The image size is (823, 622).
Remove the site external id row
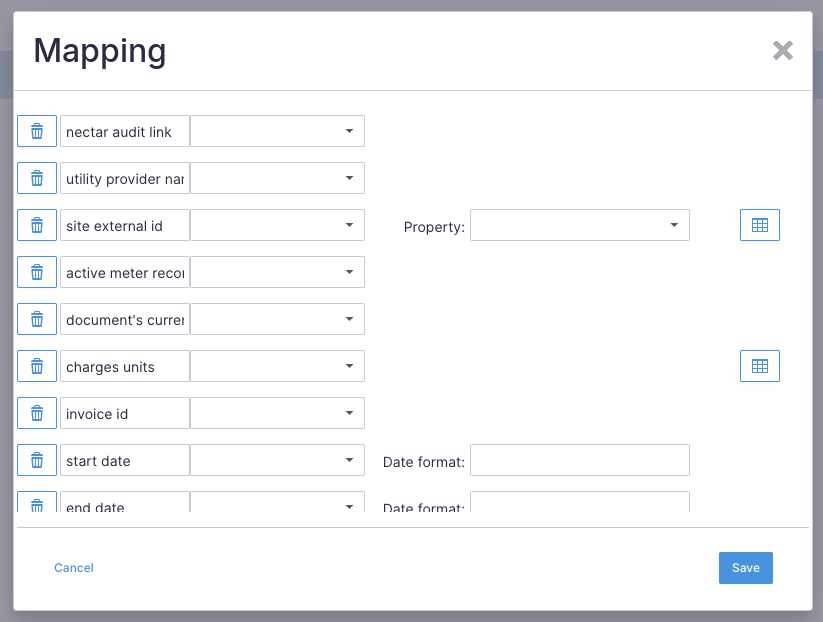[x=37, y=225]
